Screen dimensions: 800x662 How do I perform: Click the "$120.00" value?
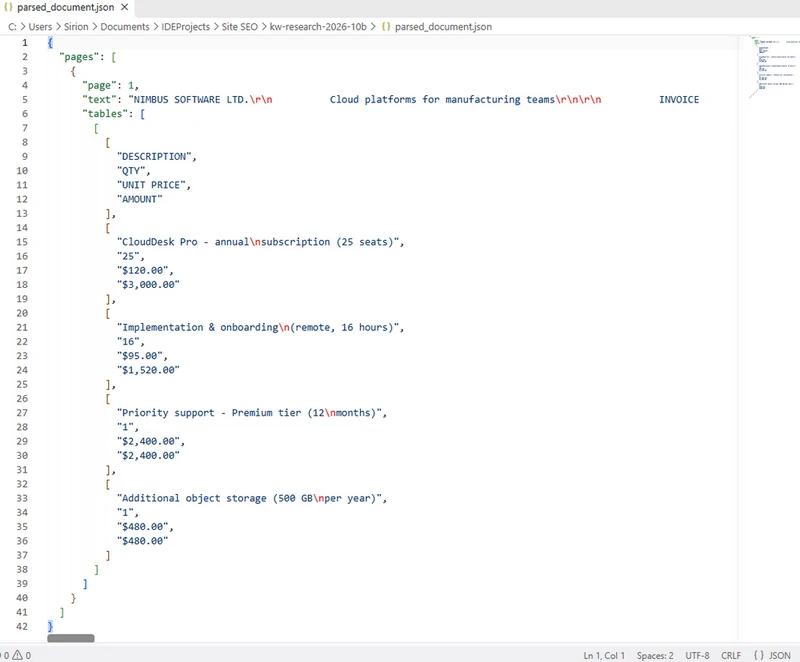(x=142, y=270)
